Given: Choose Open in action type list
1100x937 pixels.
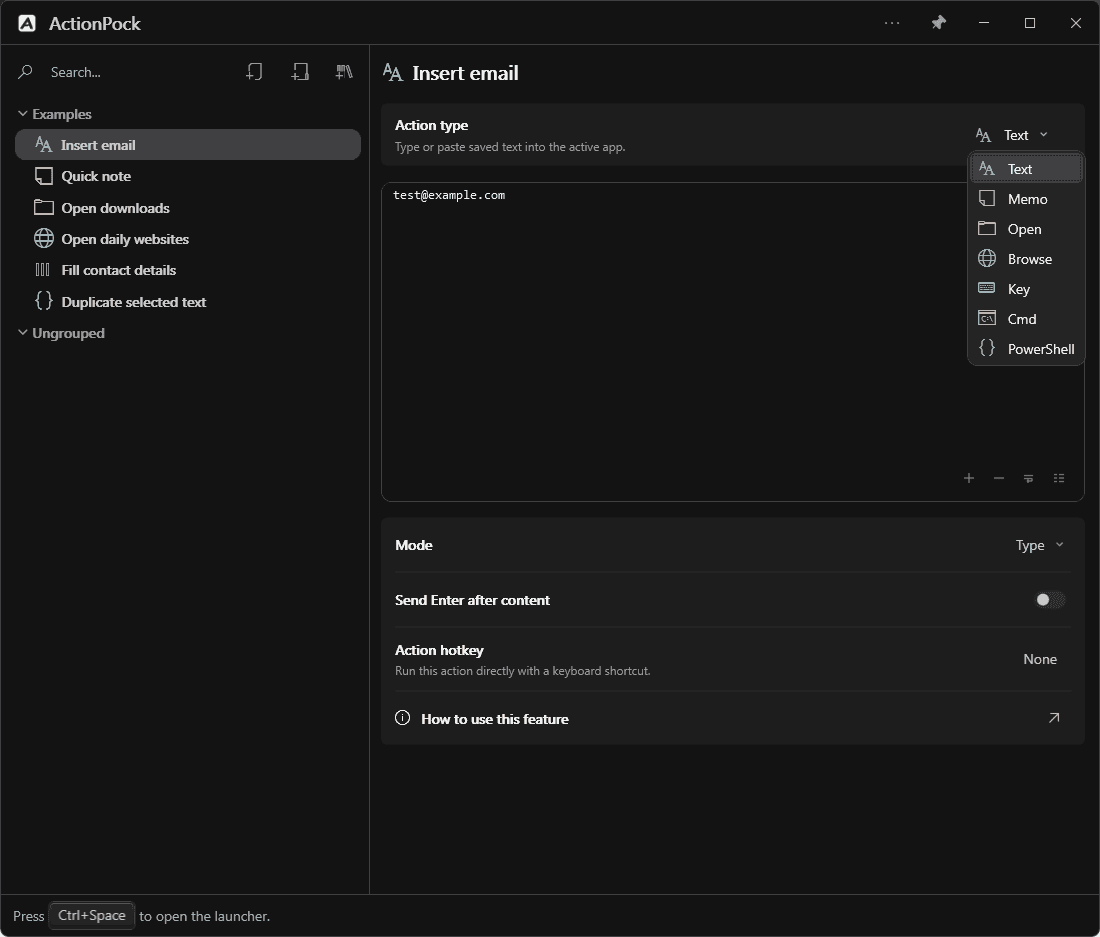Looking at the screenshot, I should pyautogui.click(x=1026, y=229).
